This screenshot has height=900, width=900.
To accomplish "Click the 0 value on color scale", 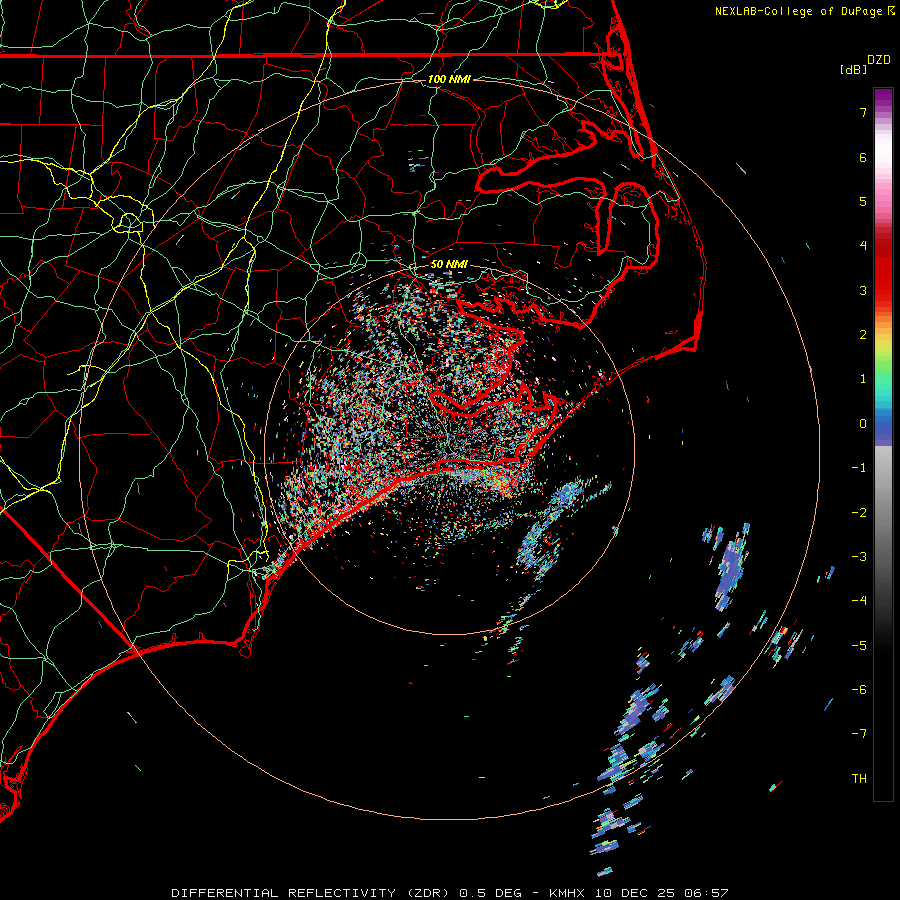I will click(x=863, y=424).
